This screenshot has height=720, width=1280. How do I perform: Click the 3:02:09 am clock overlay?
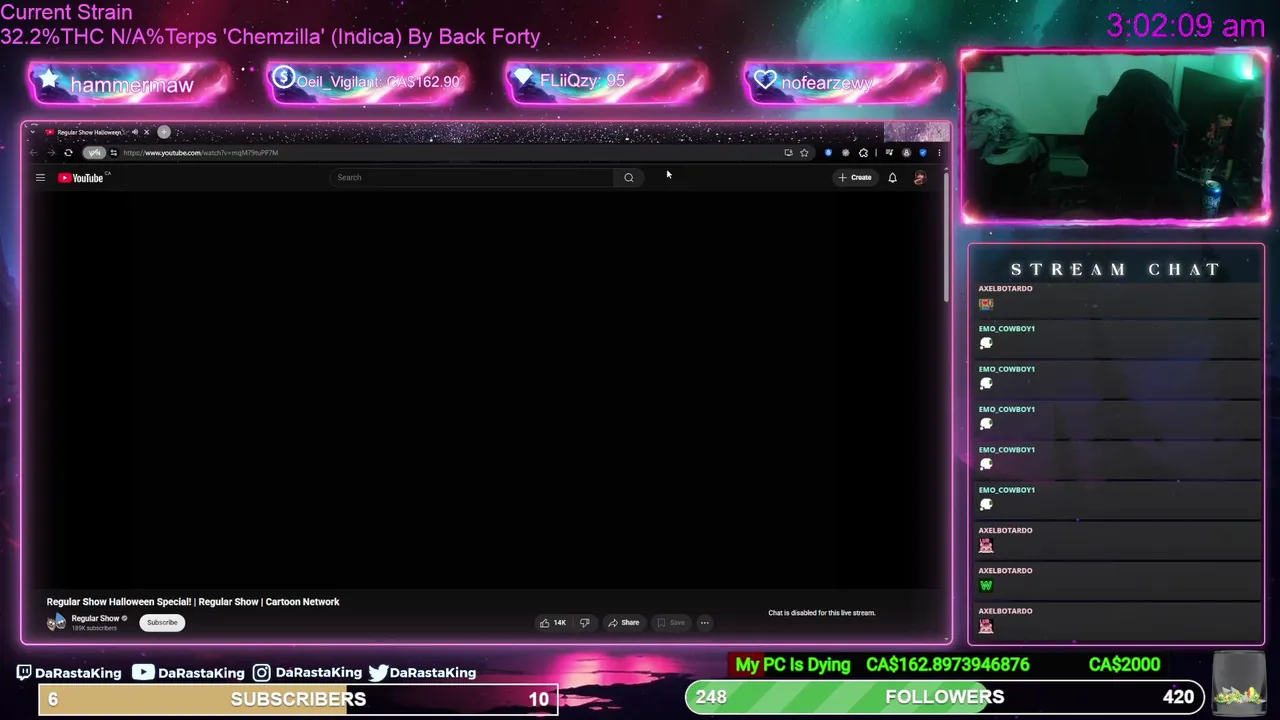point(1185,26)
